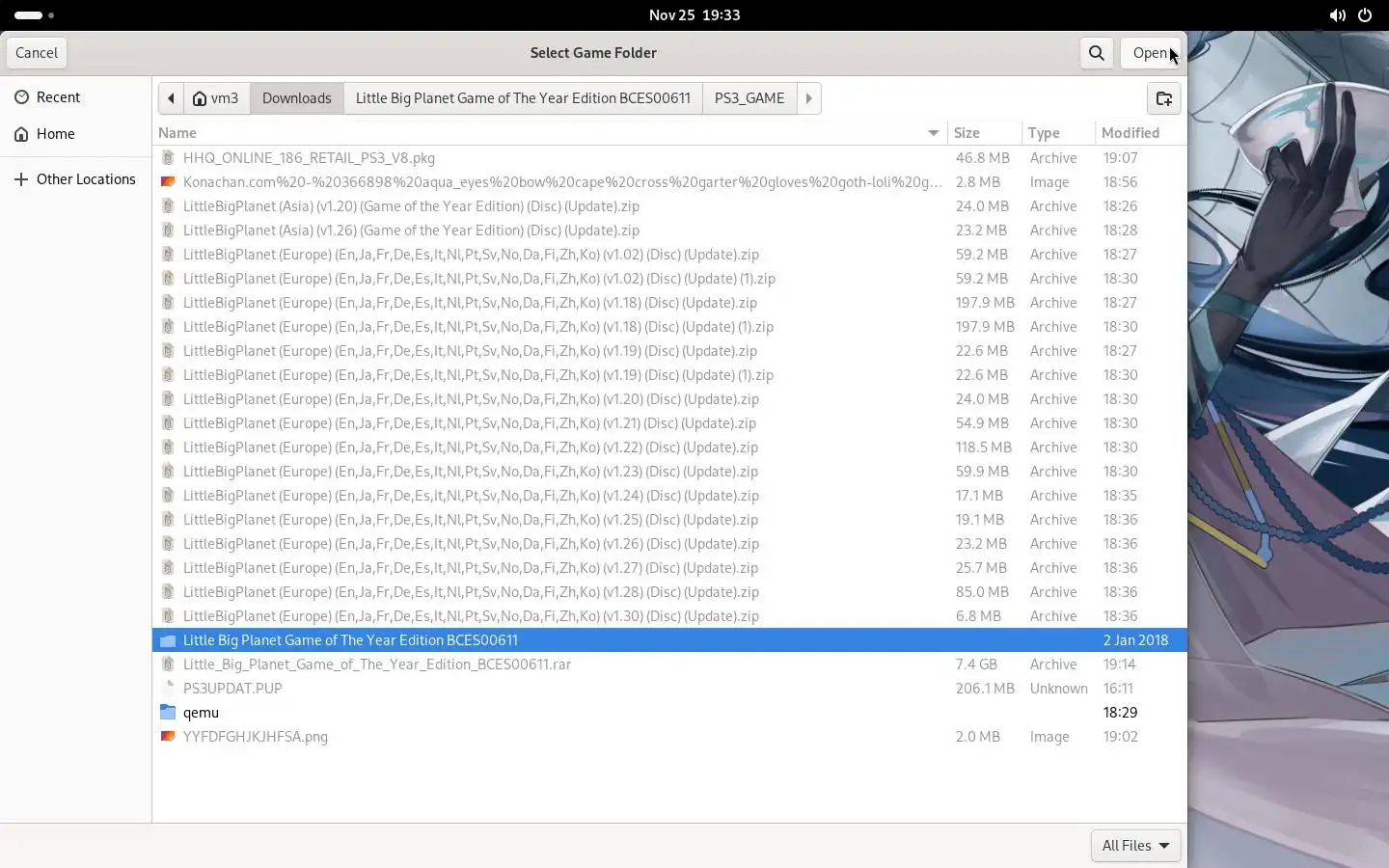1389x868 pixels.
Task: Click the Activities indicator in top bar
Action: [35, 15]
